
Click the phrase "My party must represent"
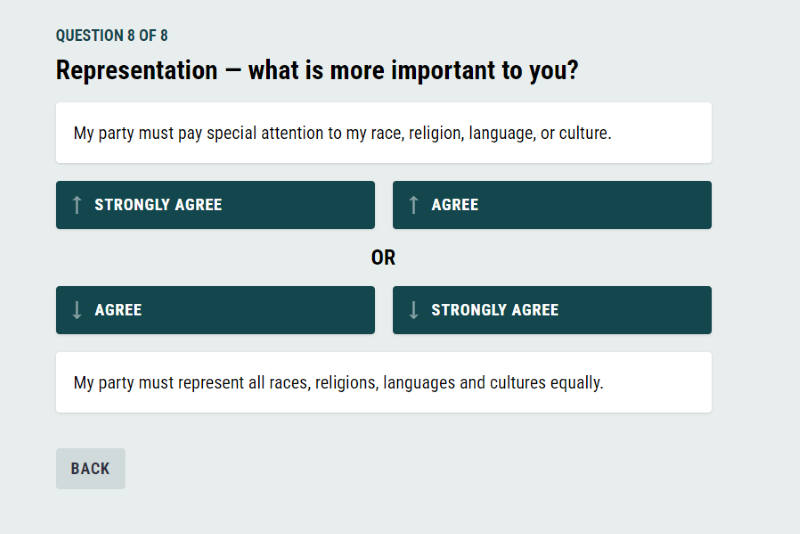point(159,383)
